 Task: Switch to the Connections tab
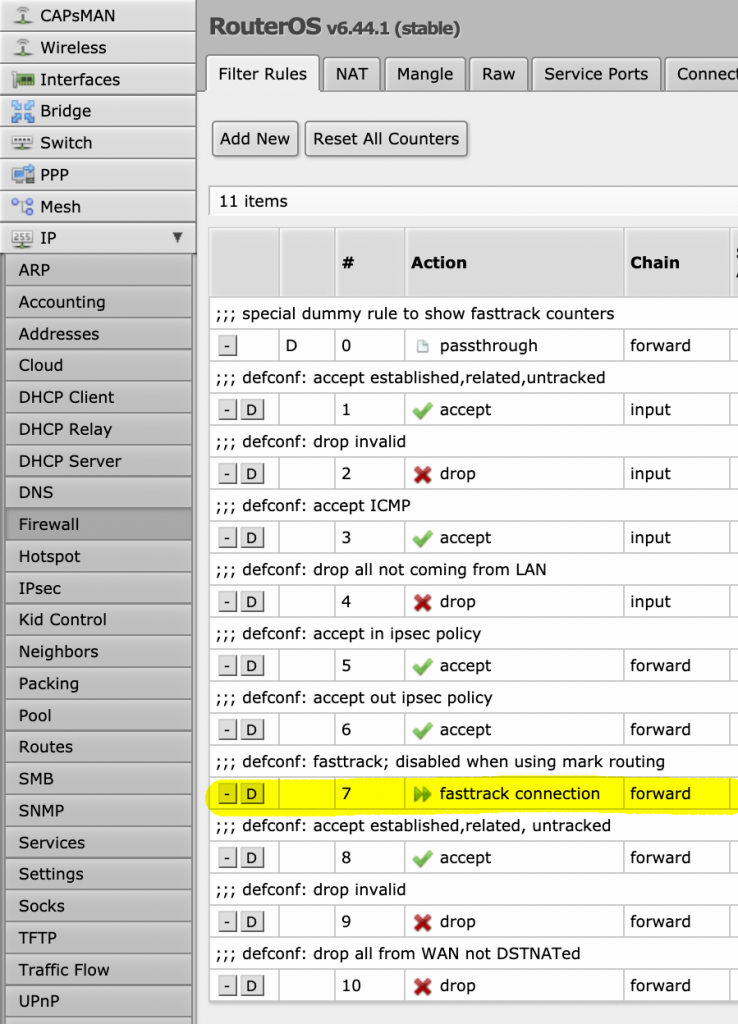[x=702, y=74]
